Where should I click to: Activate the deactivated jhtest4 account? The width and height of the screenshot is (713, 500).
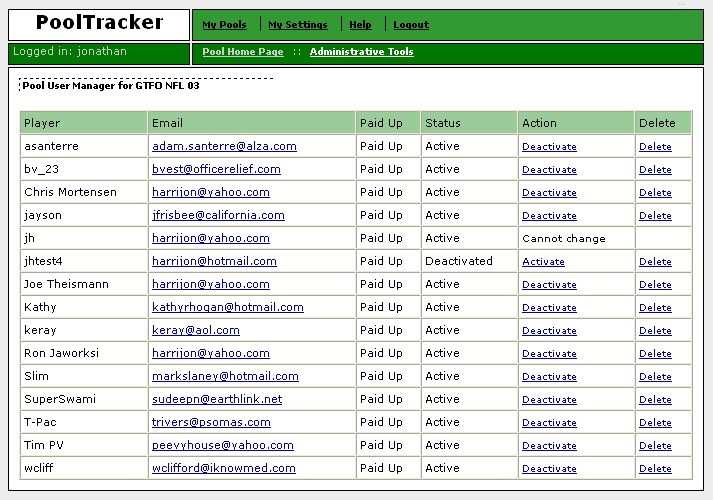543,262
